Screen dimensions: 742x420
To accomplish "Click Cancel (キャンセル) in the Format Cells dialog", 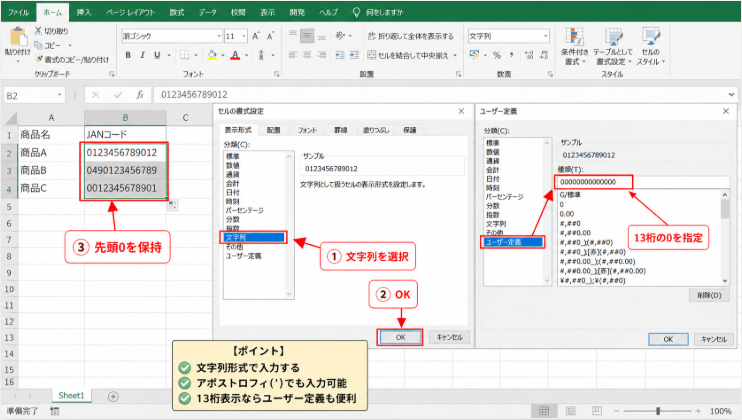I will [450, 337].
